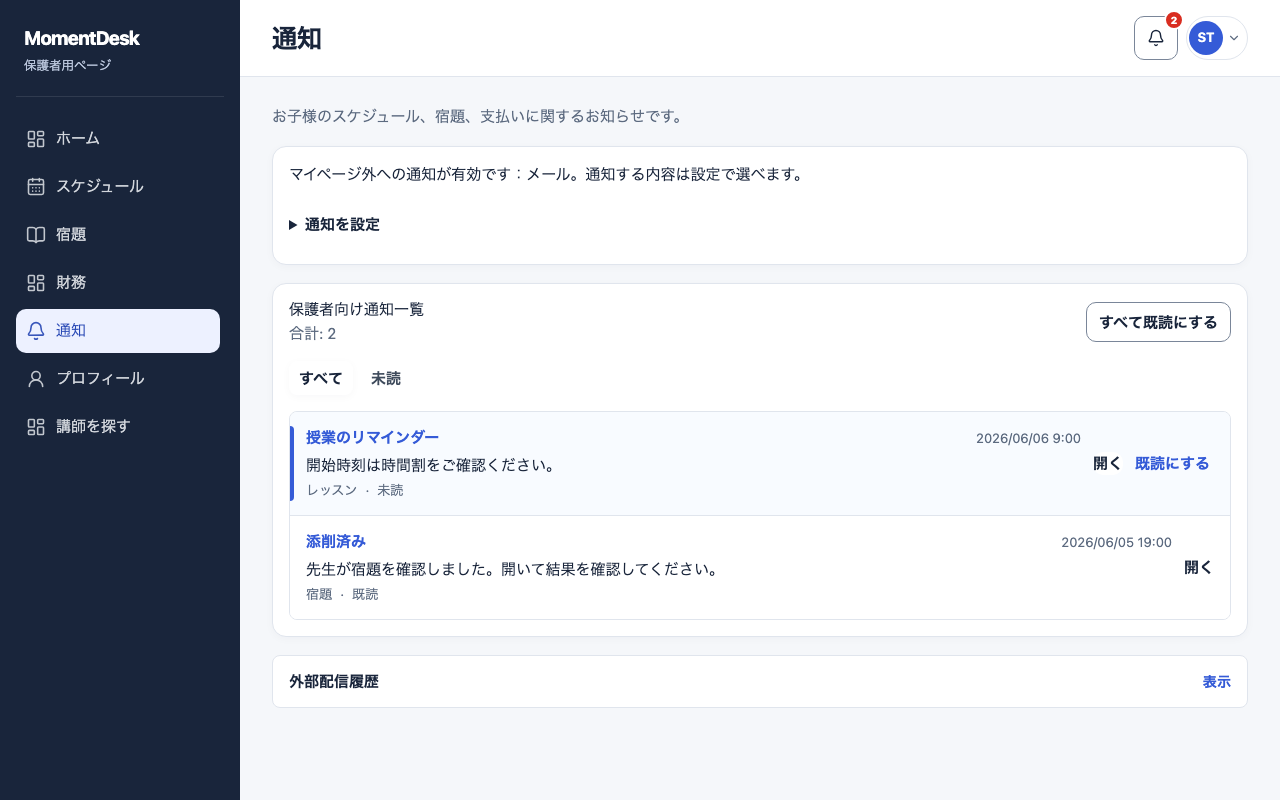Screen dimensions: 1280x800
Task: Click the すべて既読にする button
Action: tap(1158, 322)
